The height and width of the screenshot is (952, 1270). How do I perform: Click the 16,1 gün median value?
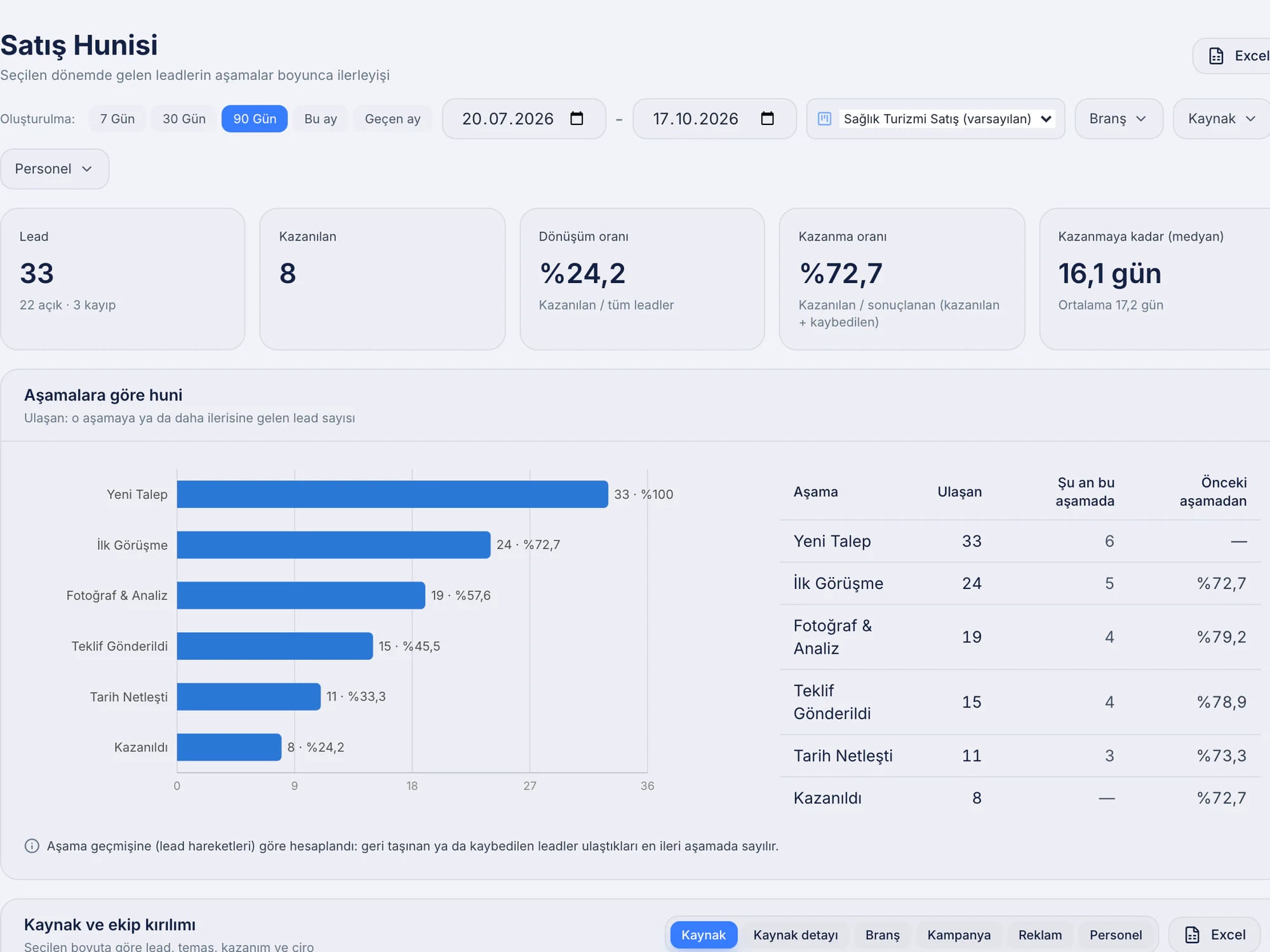[1109, 274]
